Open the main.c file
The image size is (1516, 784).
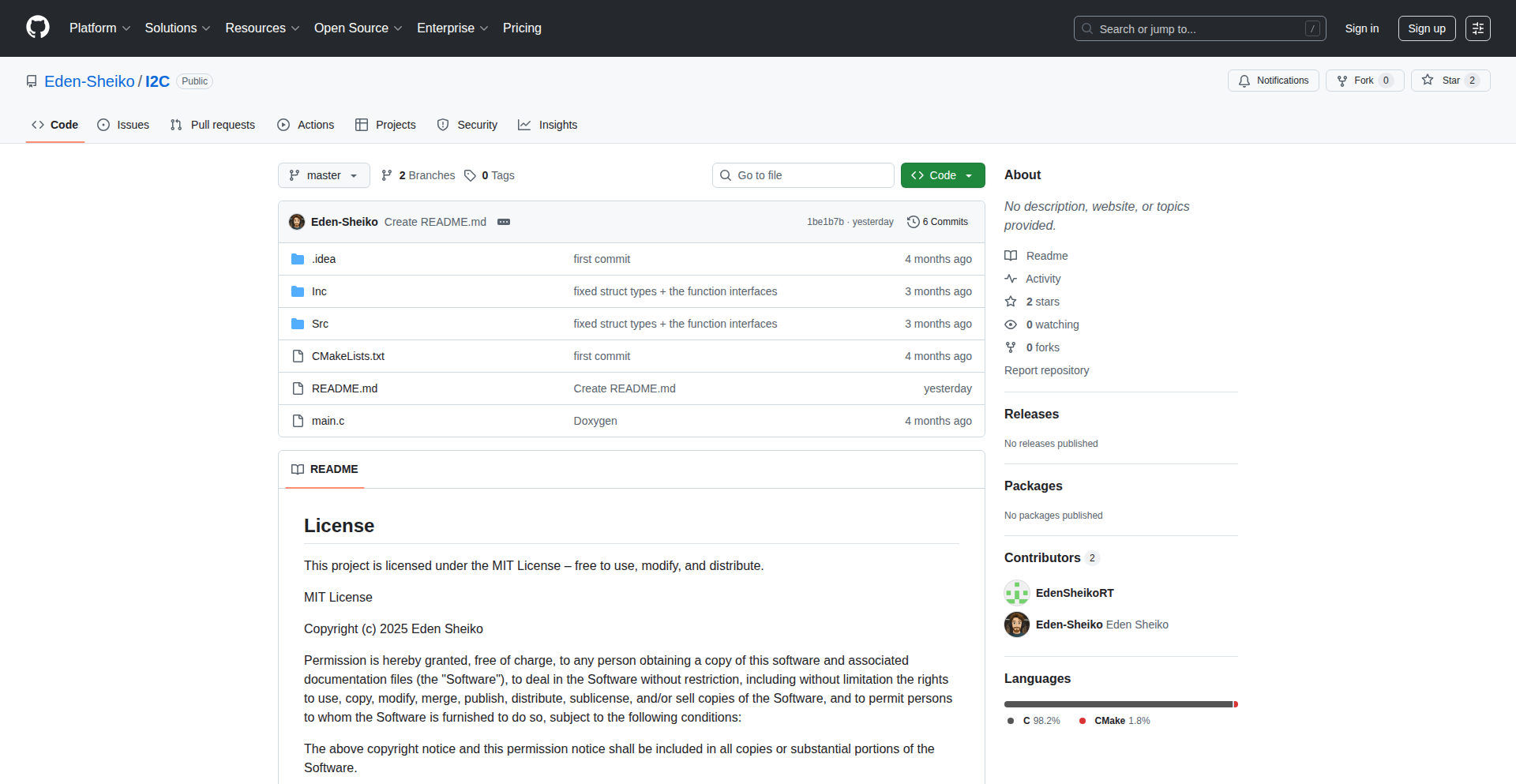(x=328, y=421)
